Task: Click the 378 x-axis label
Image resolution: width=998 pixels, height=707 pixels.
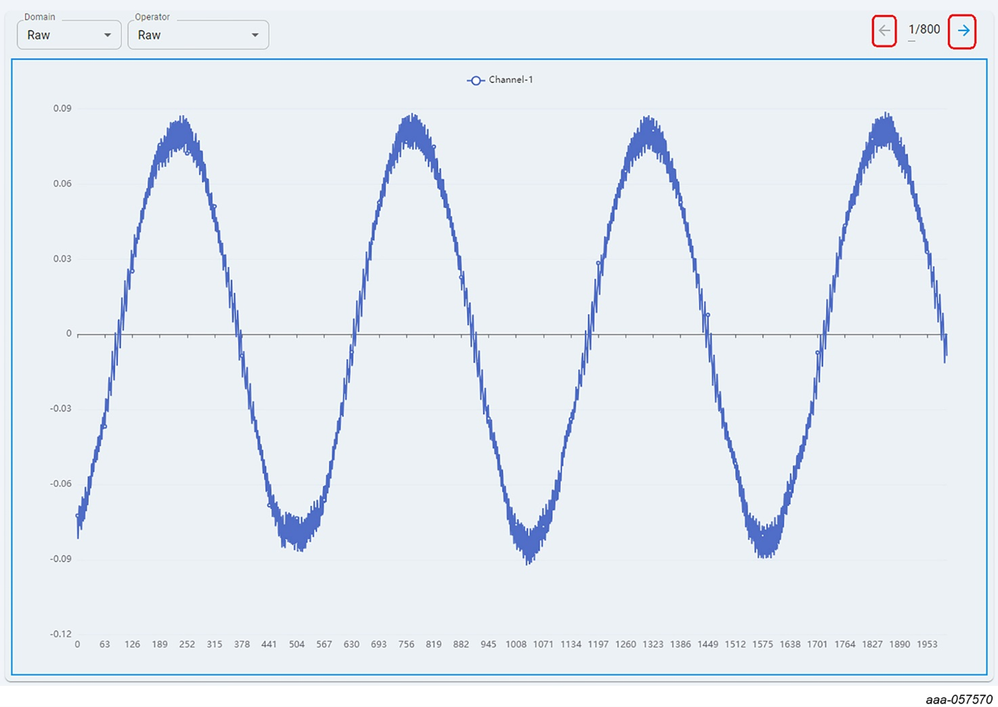Action: click(242, 644)
